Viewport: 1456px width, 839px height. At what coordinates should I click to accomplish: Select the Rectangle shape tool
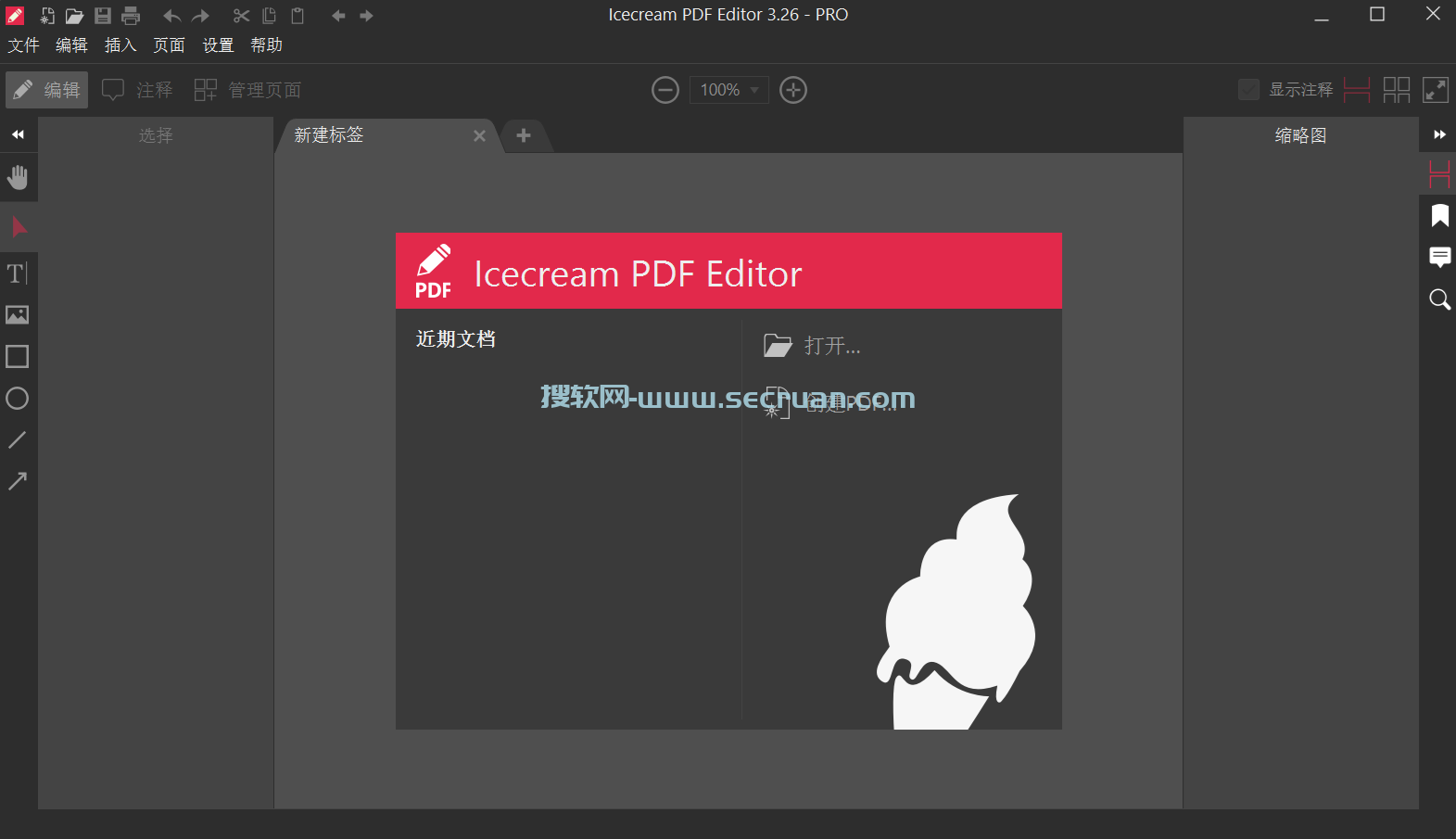click(x=18, y=357)
